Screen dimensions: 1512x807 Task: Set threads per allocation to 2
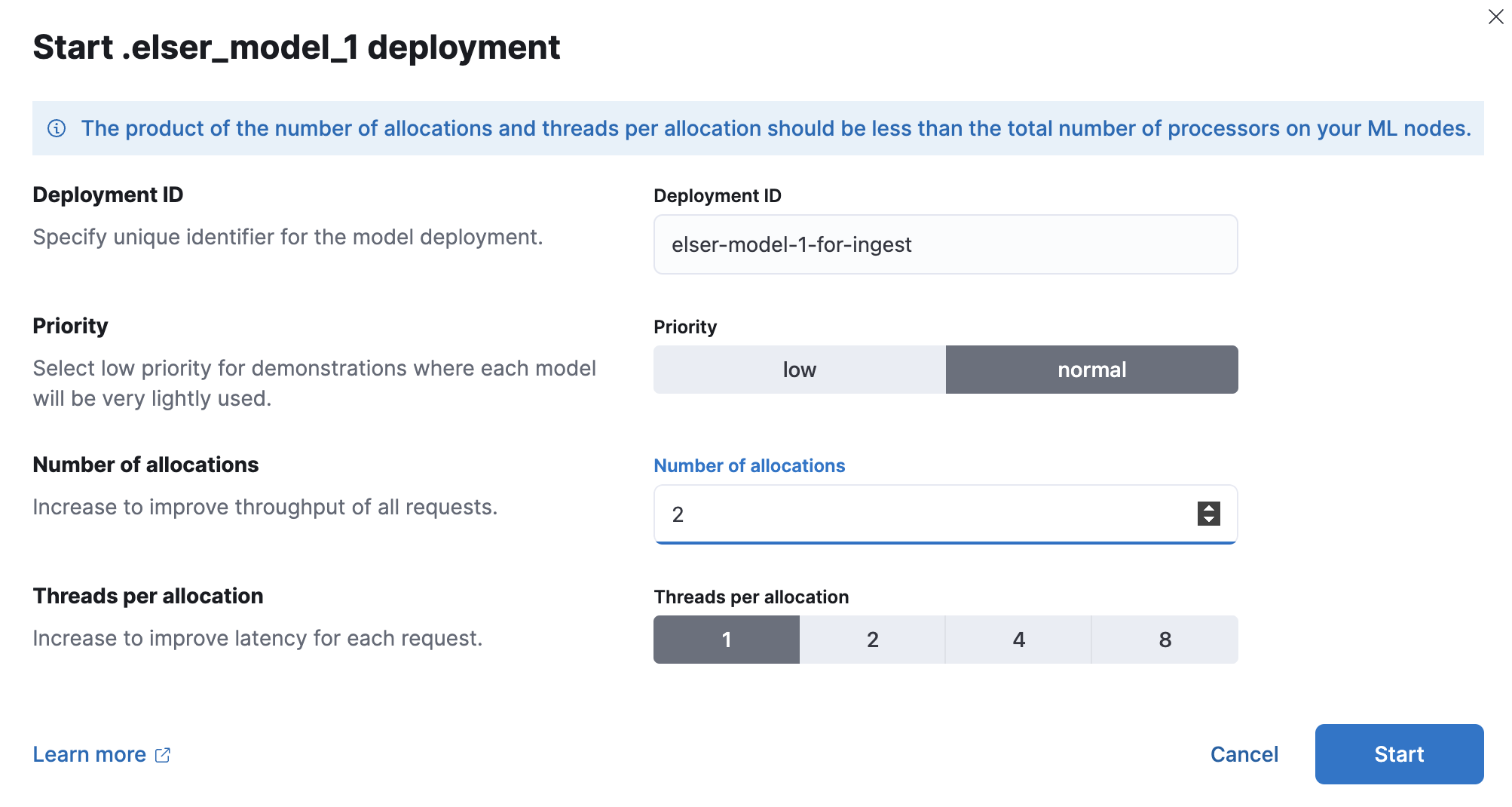[872, 640]
